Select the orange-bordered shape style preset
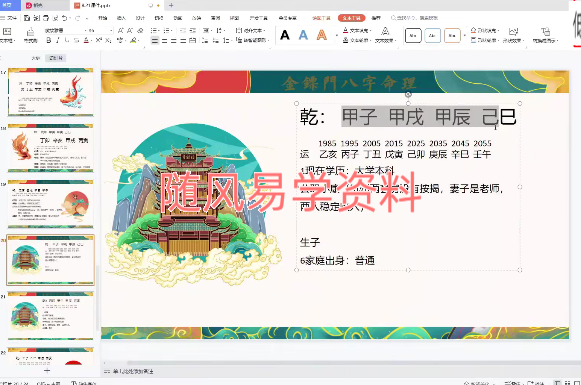Viewport: 581px width, 385px height. [452, 36]
